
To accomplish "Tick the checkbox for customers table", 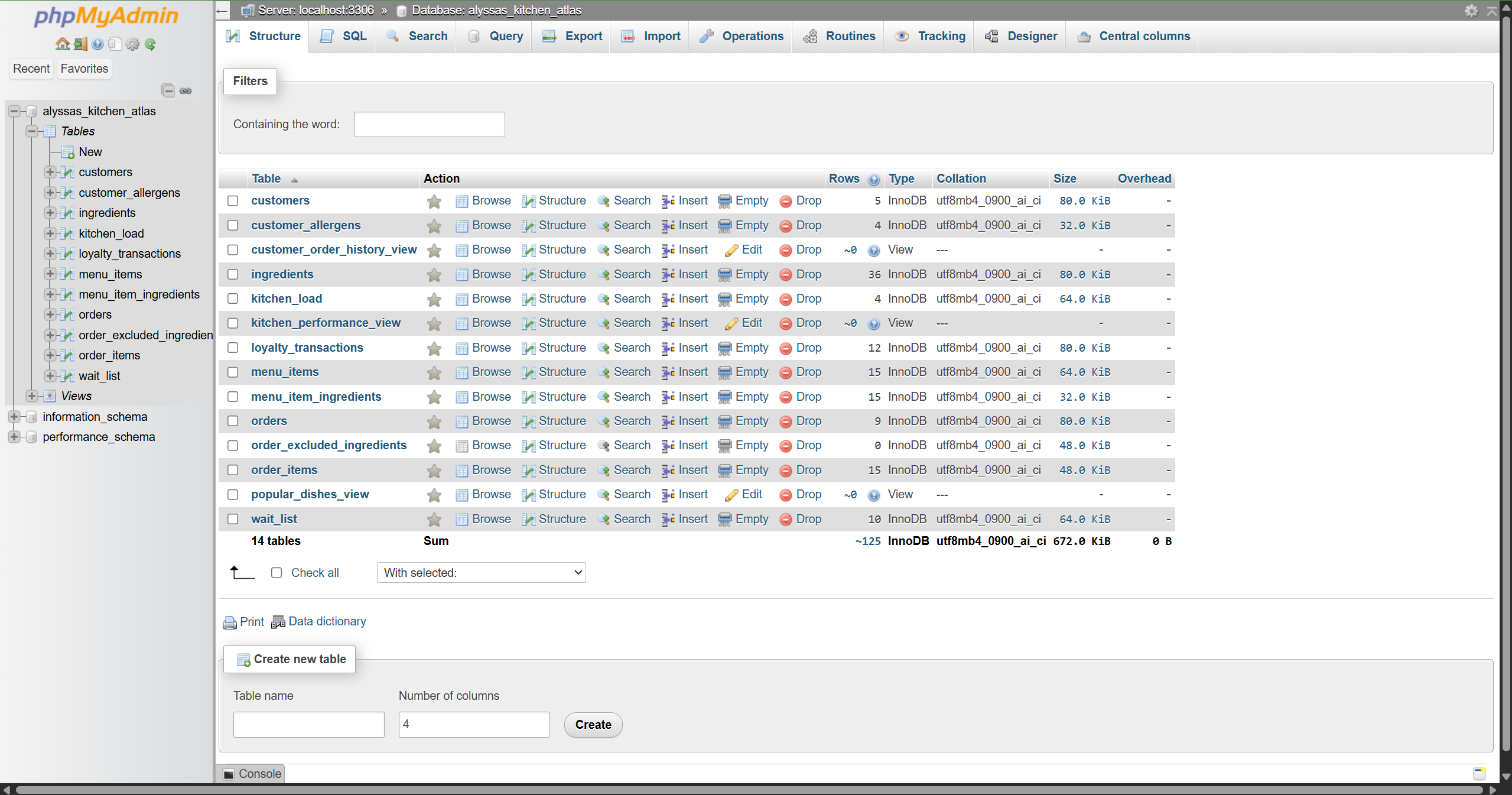I will (x=233, y=201).
